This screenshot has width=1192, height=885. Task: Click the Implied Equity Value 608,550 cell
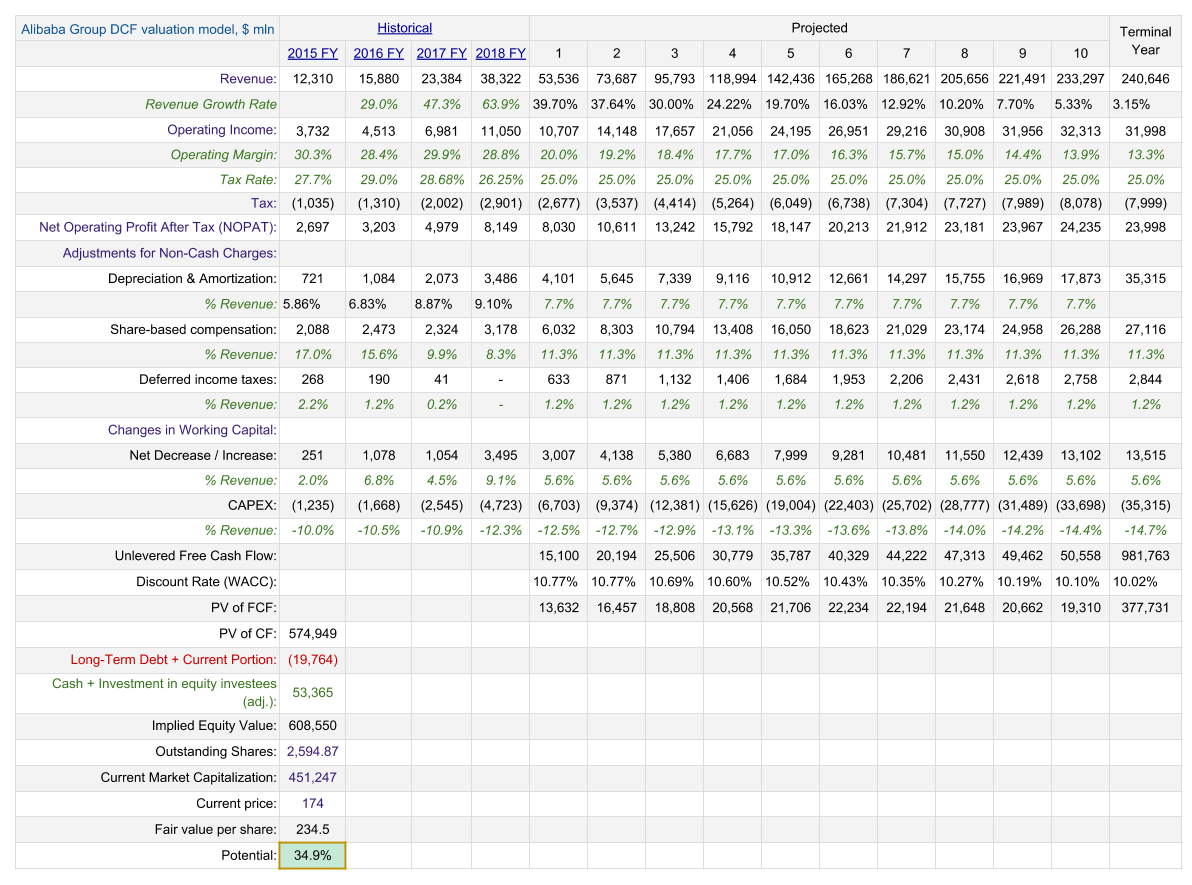[x=312, y=725]
